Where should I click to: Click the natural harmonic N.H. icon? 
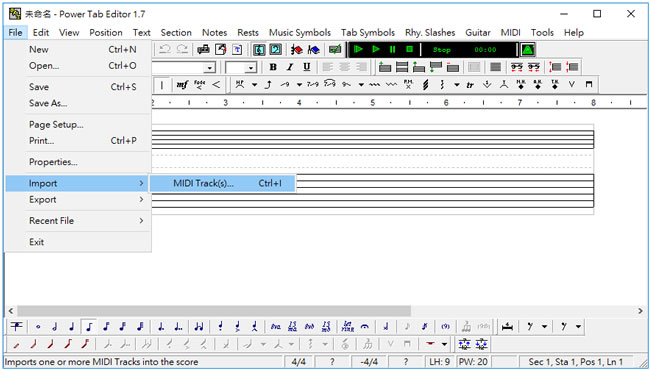click(x=521, y=85)
